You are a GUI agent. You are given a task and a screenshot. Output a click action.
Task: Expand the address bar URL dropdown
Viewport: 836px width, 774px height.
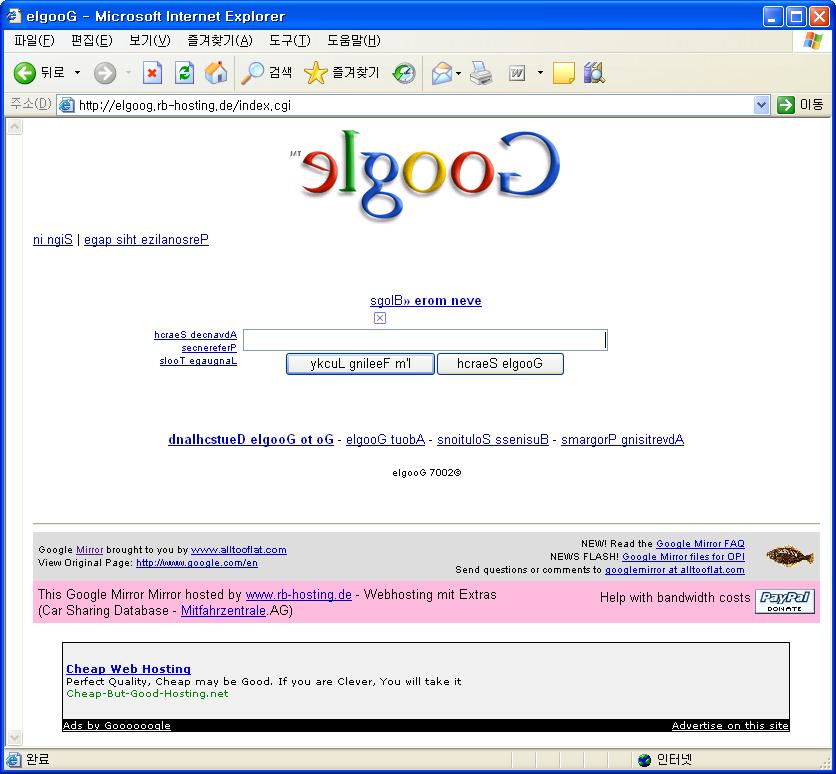tap(761, 105)
